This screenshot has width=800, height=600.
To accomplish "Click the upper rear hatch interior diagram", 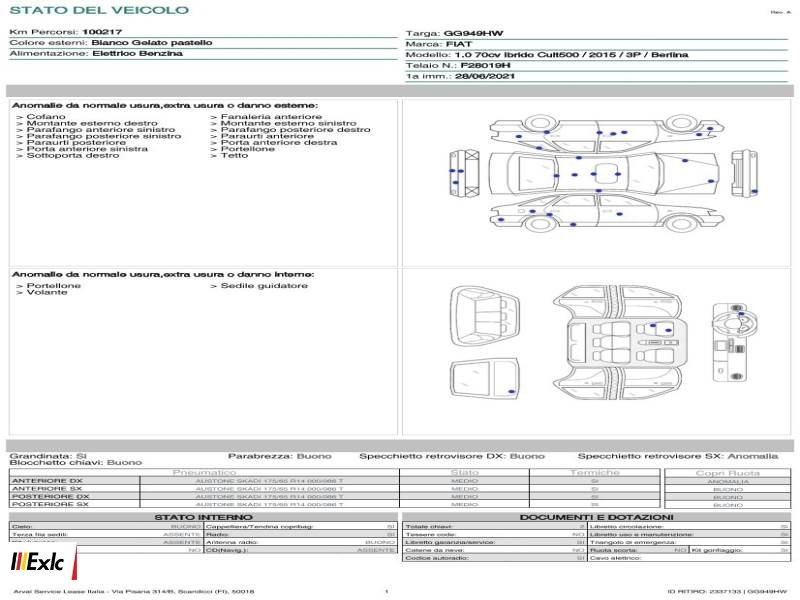I will pos(484,316).
